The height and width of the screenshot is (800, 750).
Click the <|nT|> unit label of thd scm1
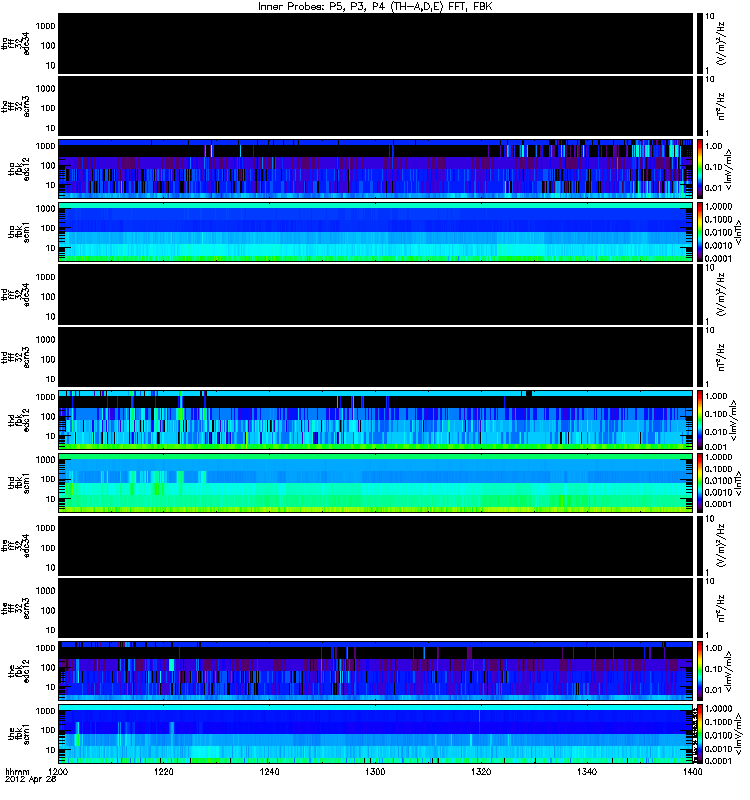click(737, 483)
